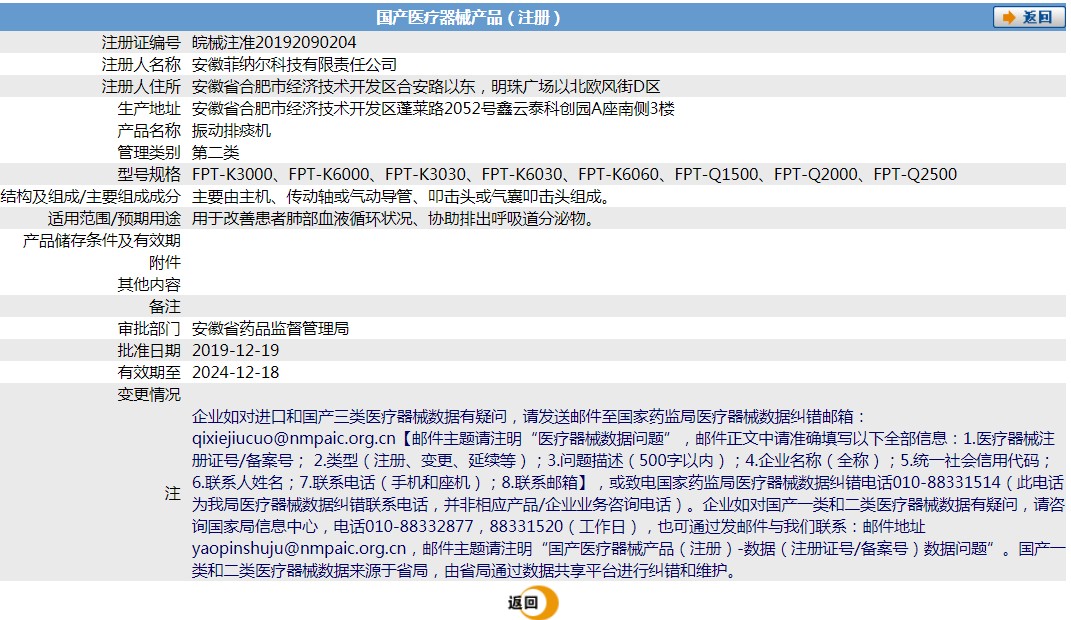Click the 附件 label
The width and height of the screenshot is (1071, 620).
pyautogui.click(x=165, y=262)
